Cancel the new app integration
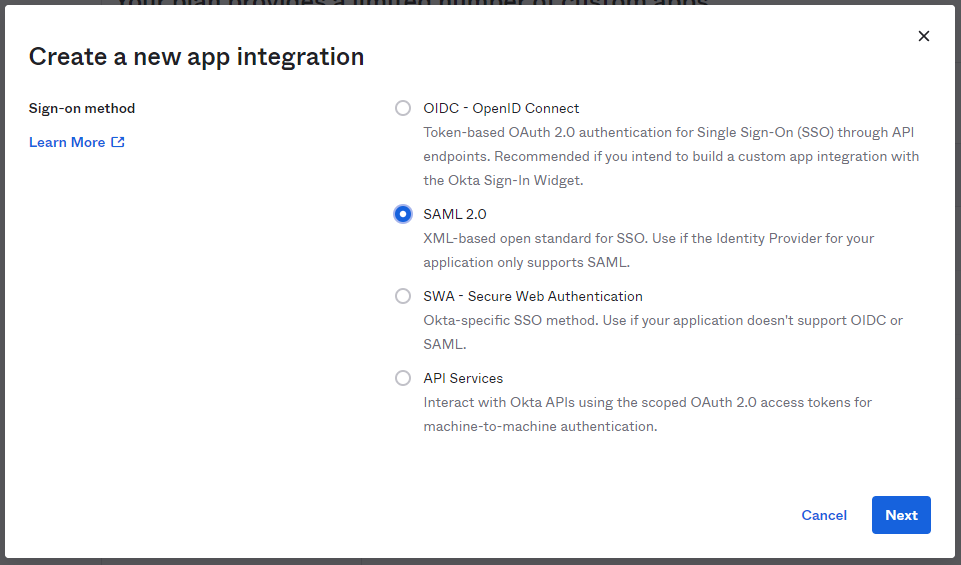The height and width of the screenshot is (565, 961). (824, 515)
